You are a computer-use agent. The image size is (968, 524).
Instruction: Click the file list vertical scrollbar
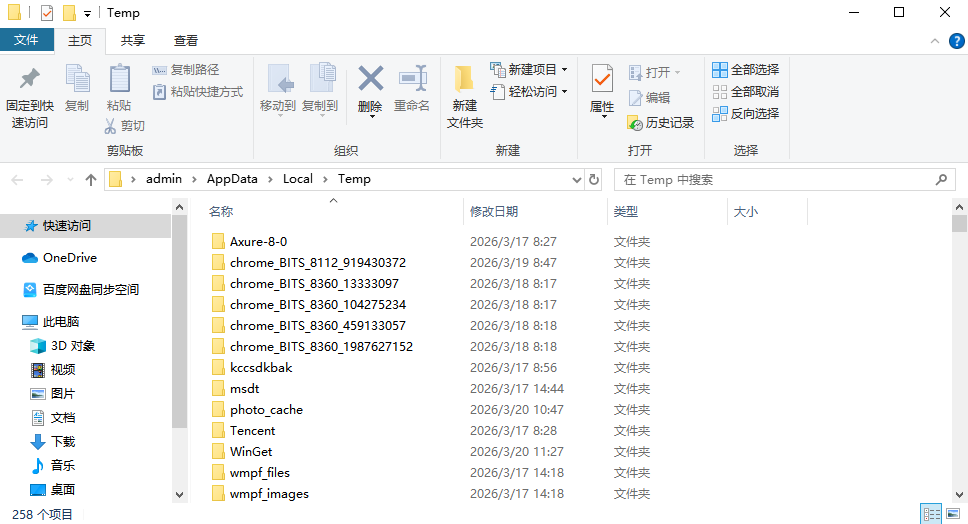tap(959, 350)
